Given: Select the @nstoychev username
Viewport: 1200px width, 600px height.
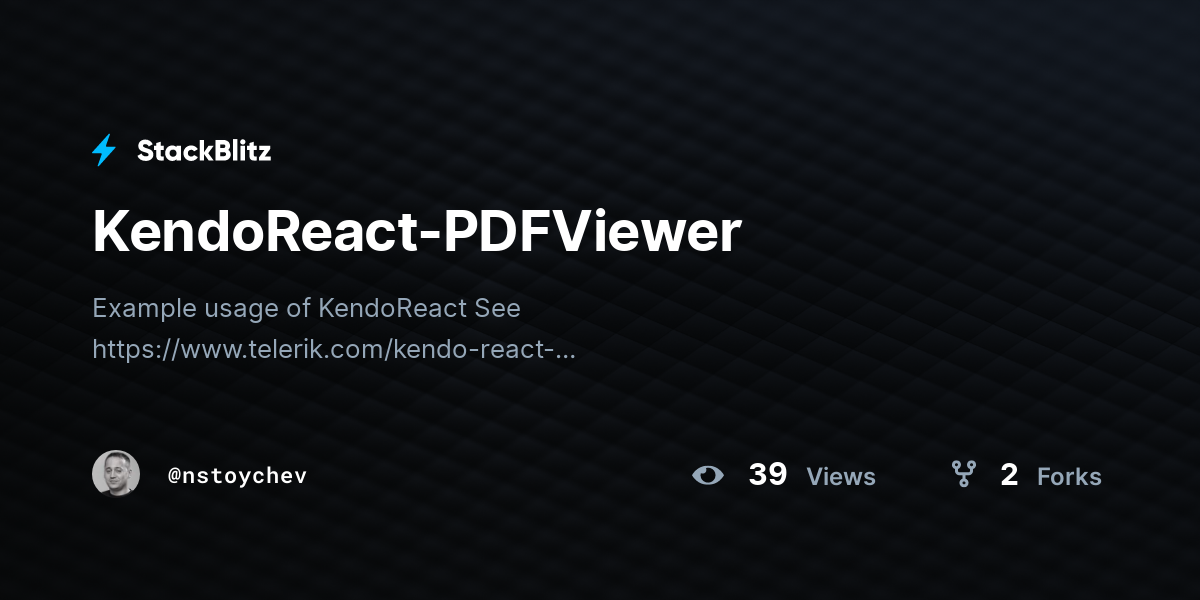Looking at the screenshot, I should coord(237,476).
